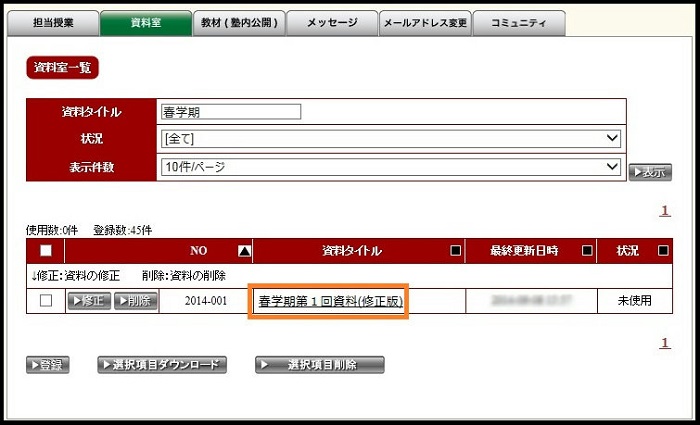Click the 資料タイトル search input field
This screenshot has width=700, height=425.
(230, 112)
